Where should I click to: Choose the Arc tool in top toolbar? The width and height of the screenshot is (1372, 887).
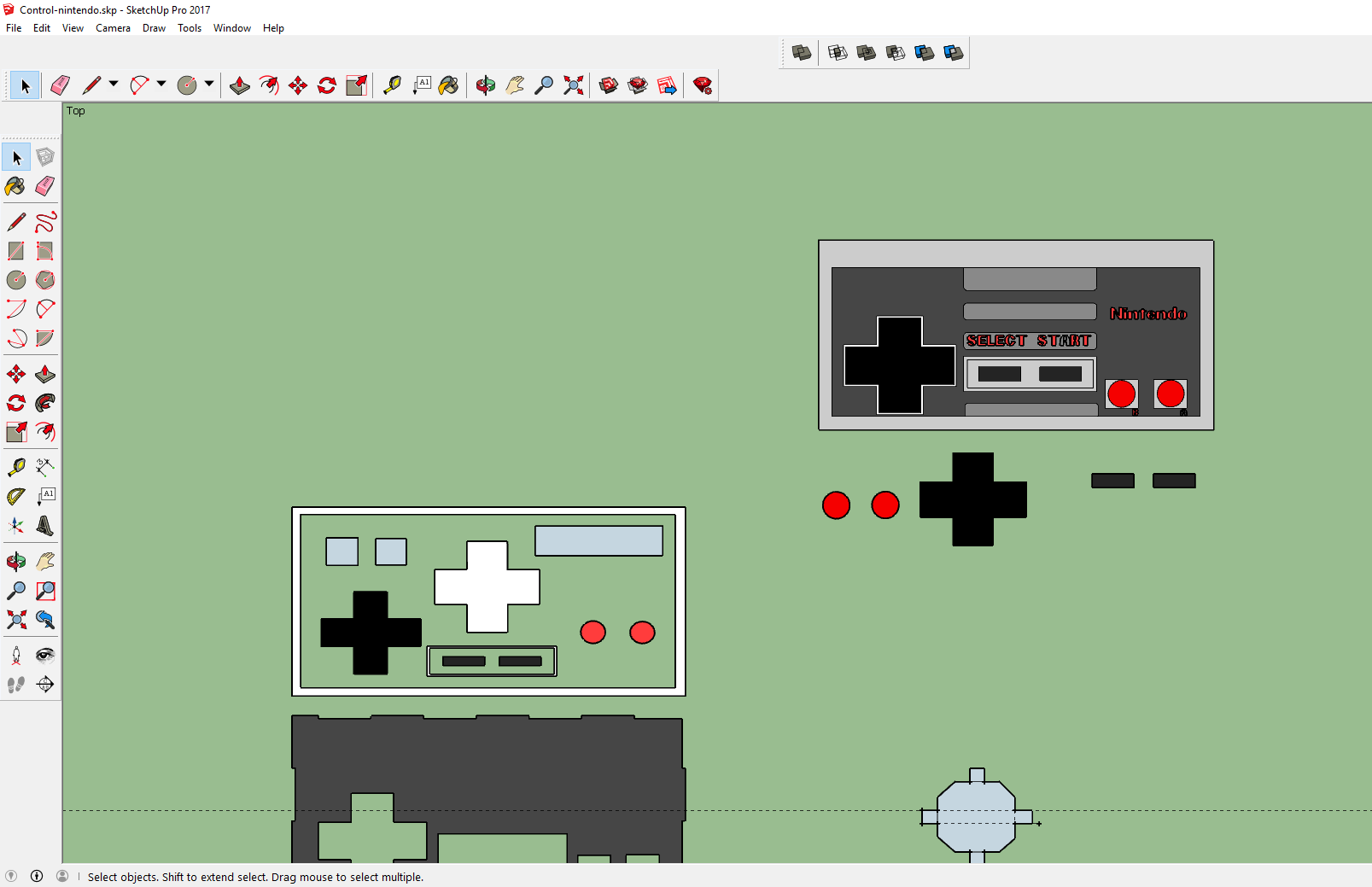click(x=139, y=85)
